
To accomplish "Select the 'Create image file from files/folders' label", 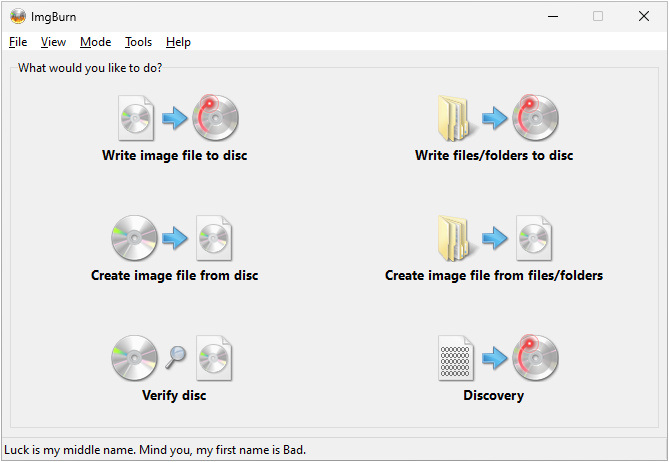I will pos(494,276).
